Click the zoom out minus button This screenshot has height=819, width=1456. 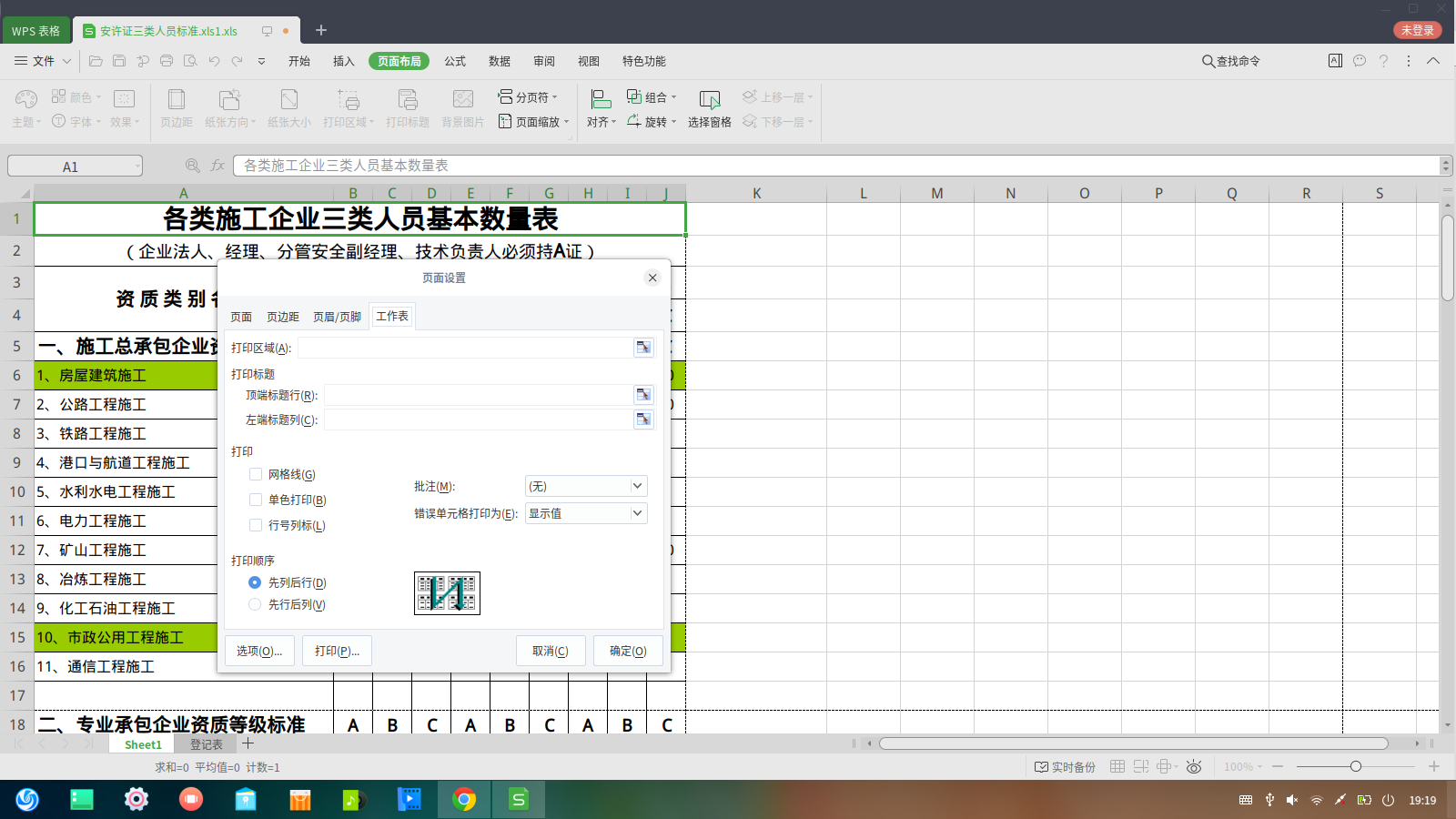[x=1278, y=767]
